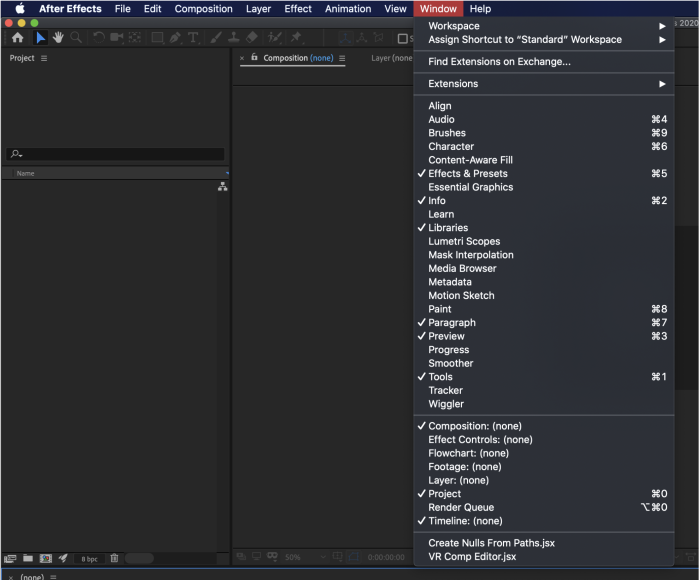The image size is (700, 580).
Task: Uncheck Timeline: (none) entry
Action: point(544,521)
